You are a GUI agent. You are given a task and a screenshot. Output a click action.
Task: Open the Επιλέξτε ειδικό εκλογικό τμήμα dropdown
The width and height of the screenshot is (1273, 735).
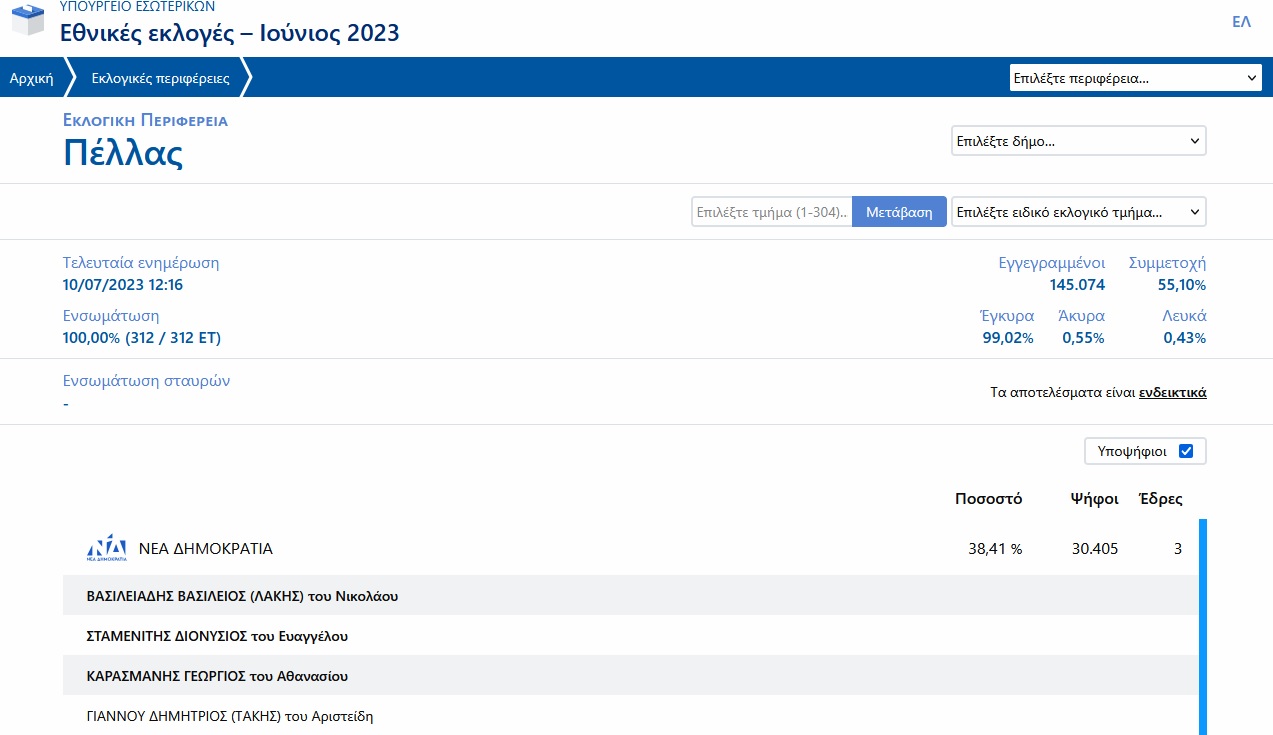click(1078, 212)
